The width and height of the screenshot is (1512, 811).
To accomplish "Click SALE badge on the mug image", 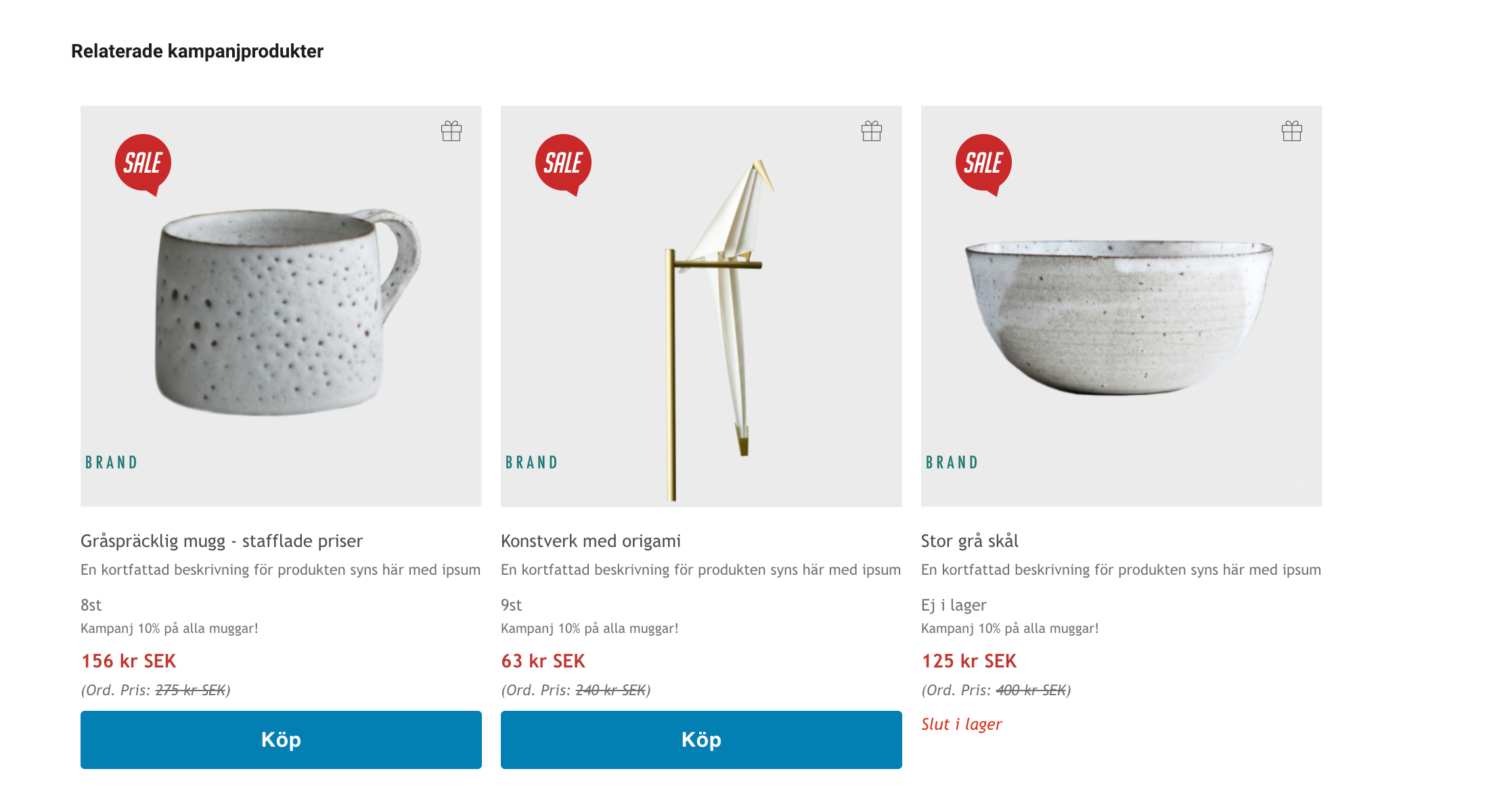I will [143, 165].
